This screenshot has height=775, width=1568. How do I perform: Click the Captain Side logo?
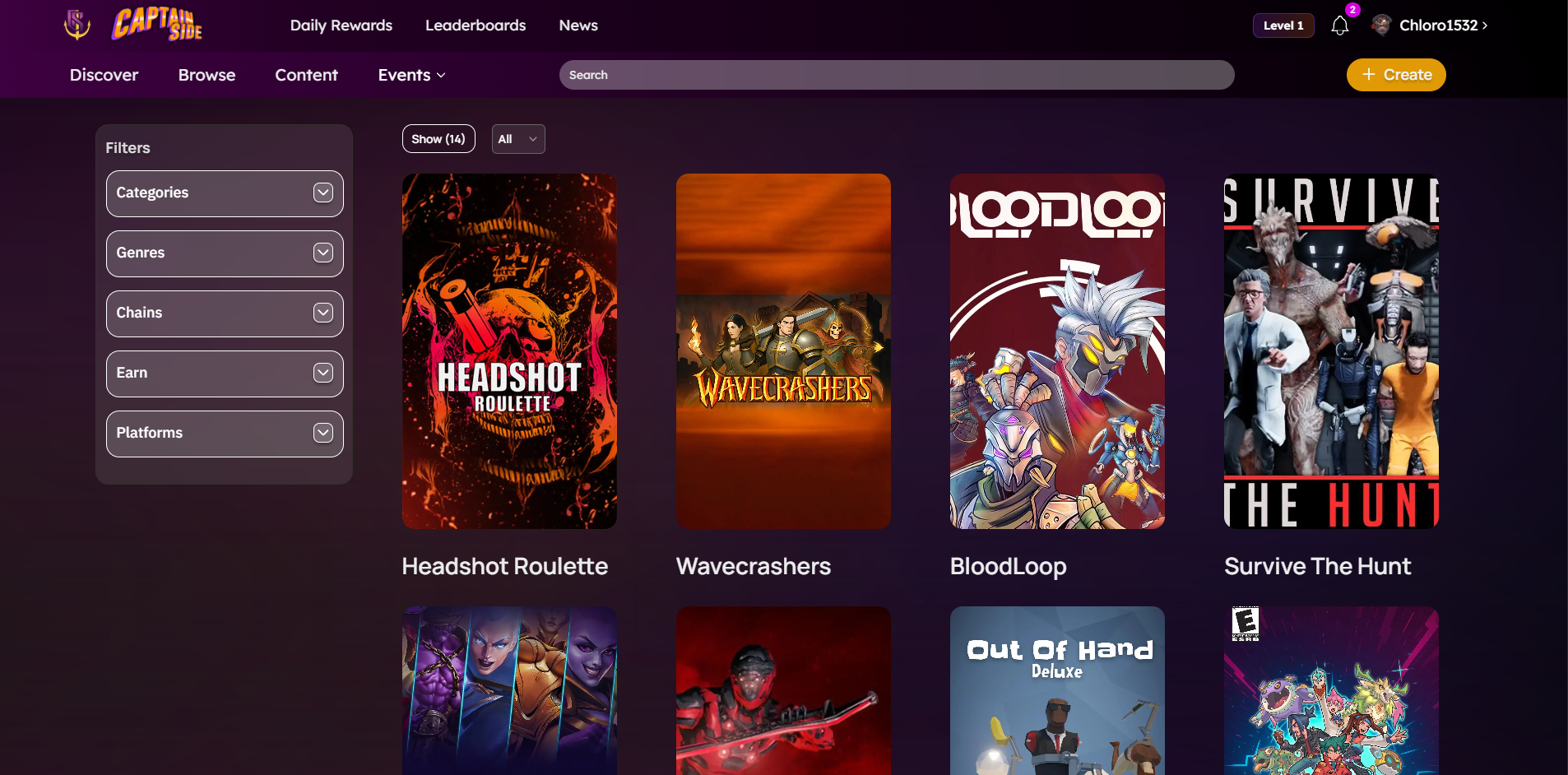157,25
